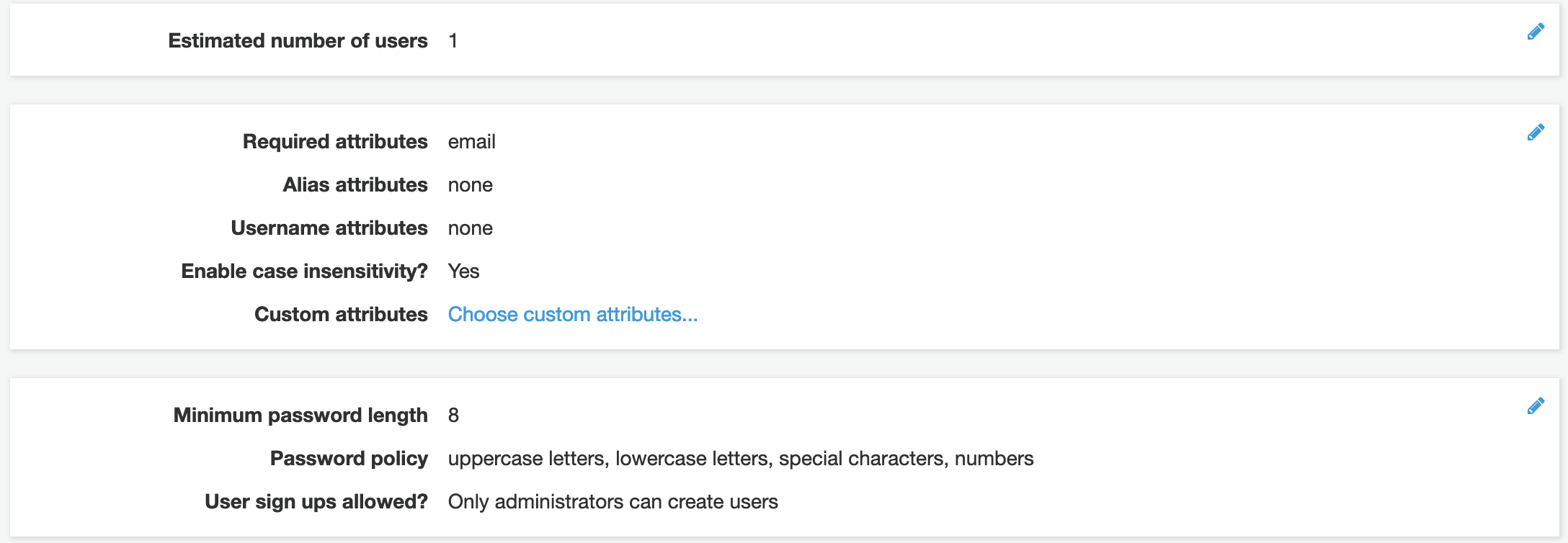
Task: Select 'Only administrators can create users' text
Action: pos(613,502)
